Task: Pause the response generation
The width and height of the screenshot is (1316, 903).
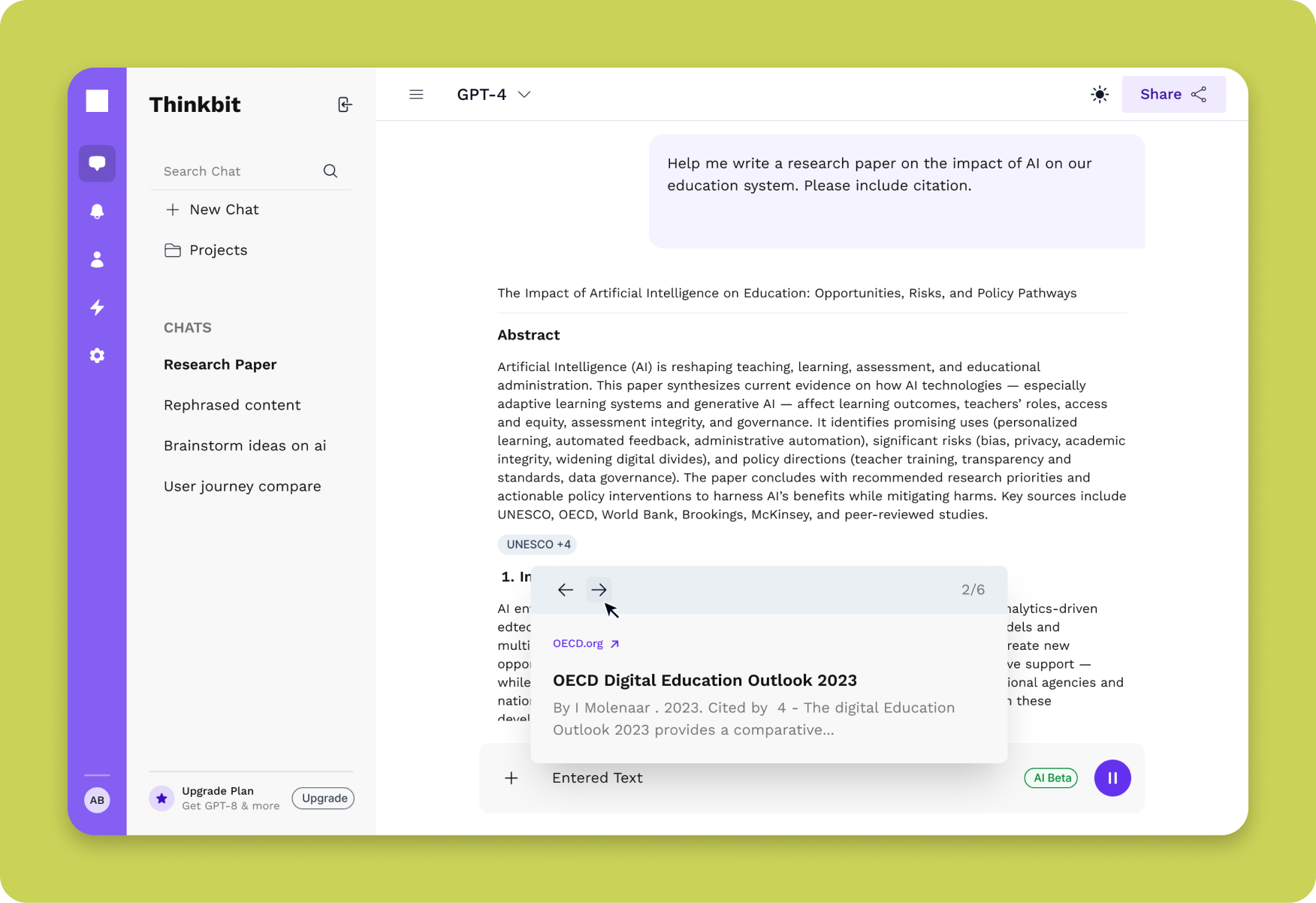Action: (x=1112, y=778)
